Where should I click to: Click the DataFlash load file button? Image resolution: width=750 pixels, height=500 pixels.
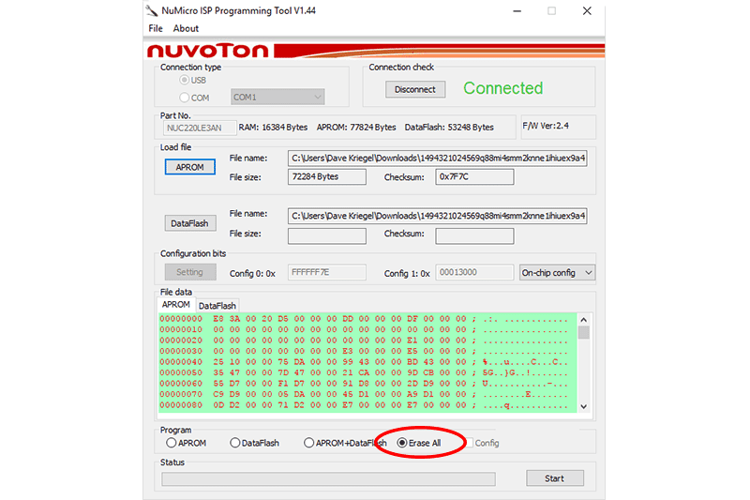click(x=190, y=223)
